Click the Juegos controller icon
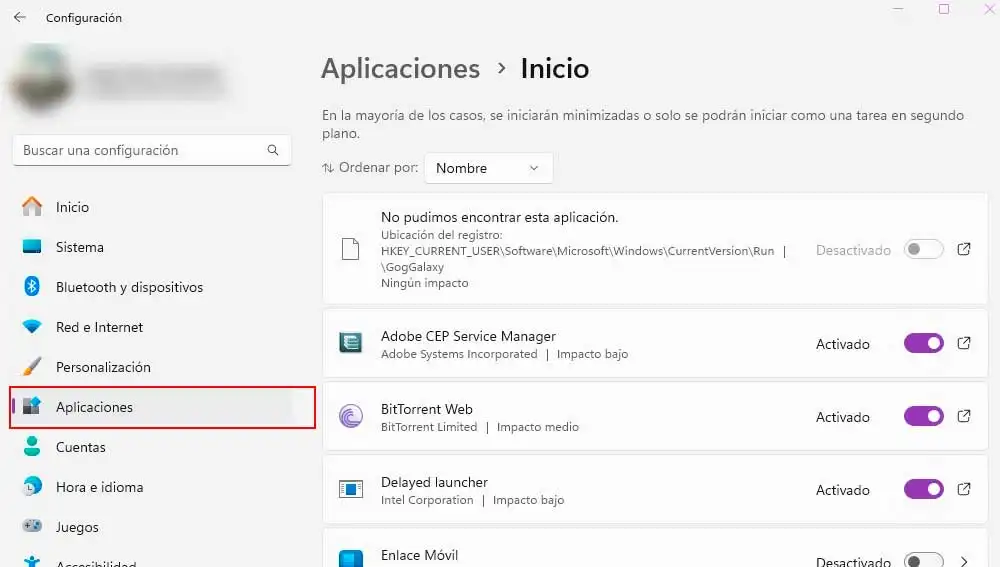 pyautogui.click(x=32, y=526)
